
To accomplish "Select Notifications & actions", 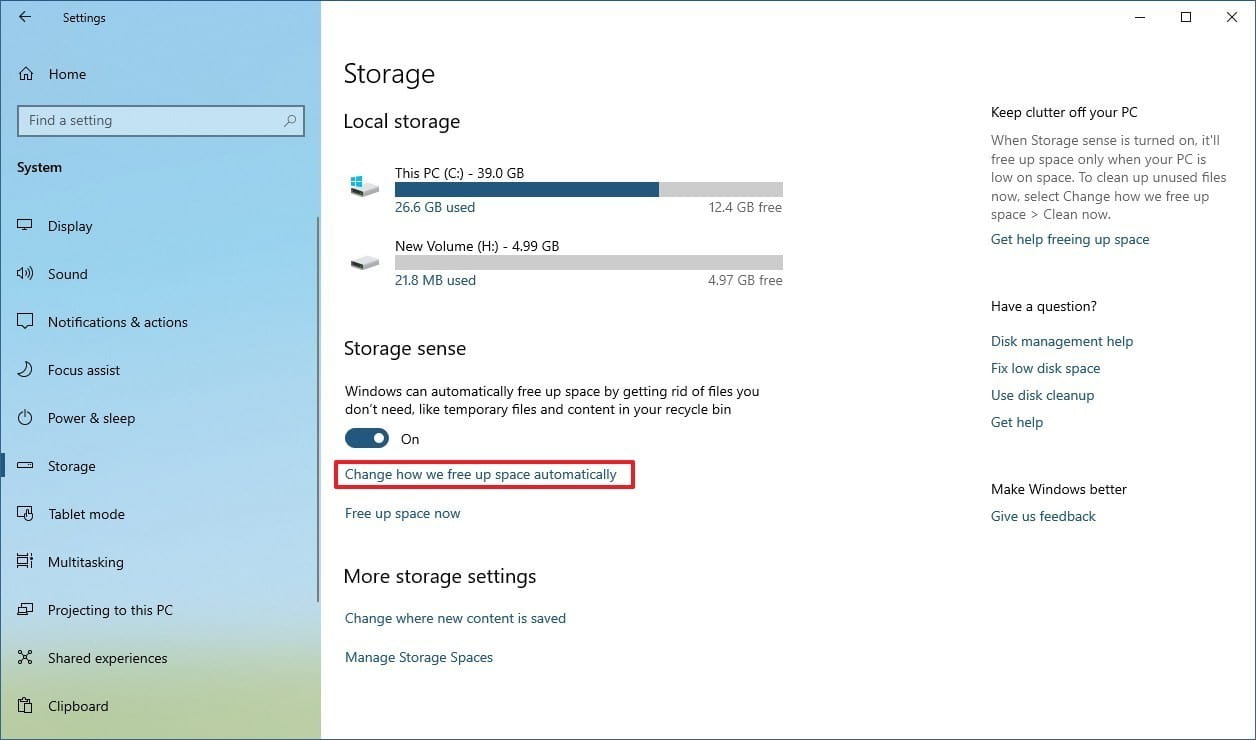I will click(117, 322).
